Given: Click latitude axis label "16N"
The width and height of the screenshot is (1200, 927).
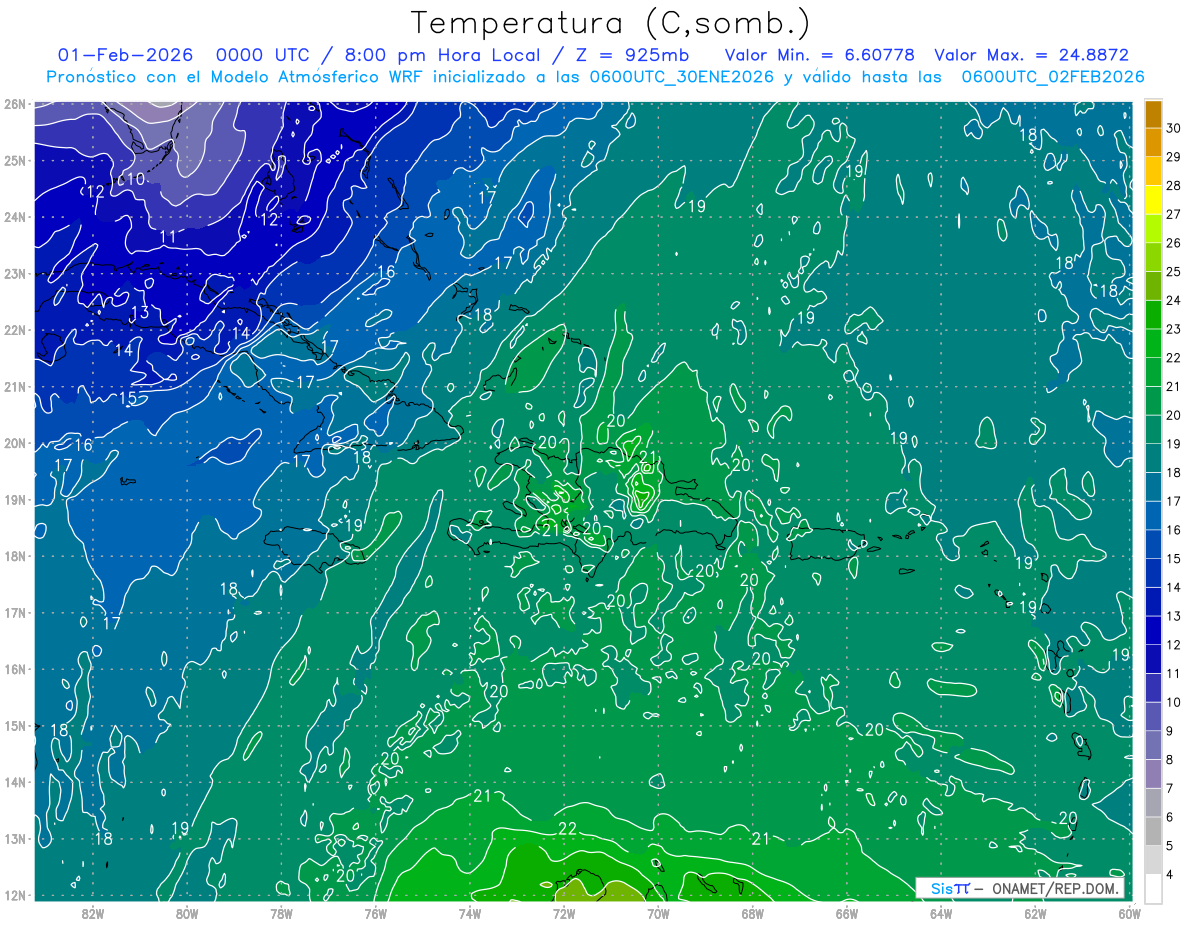Looking at the screenshot, I should [x=15, y=669].
